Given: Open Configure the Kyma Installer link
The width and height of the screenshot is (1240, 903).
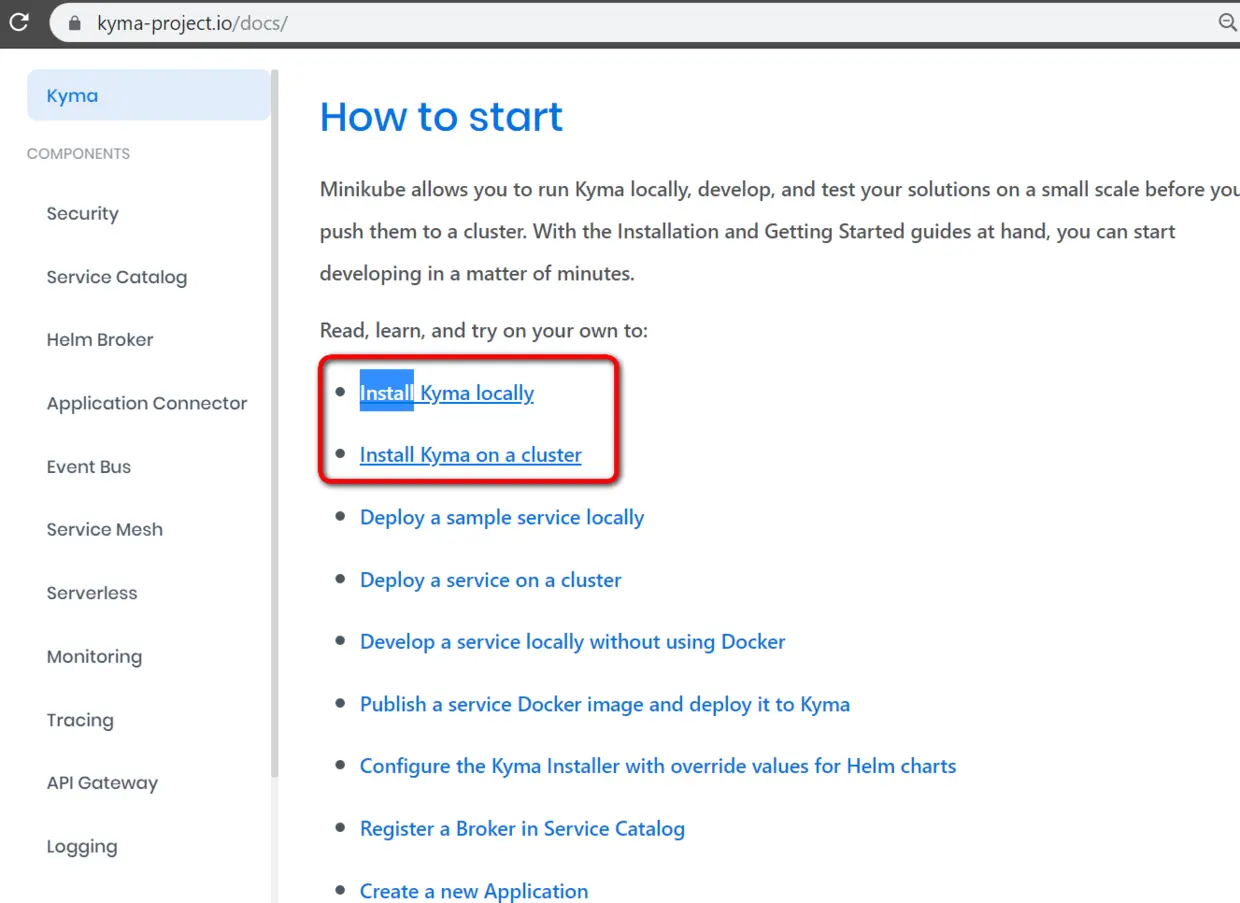Looking at the screenshot, I should pos(658,766).
